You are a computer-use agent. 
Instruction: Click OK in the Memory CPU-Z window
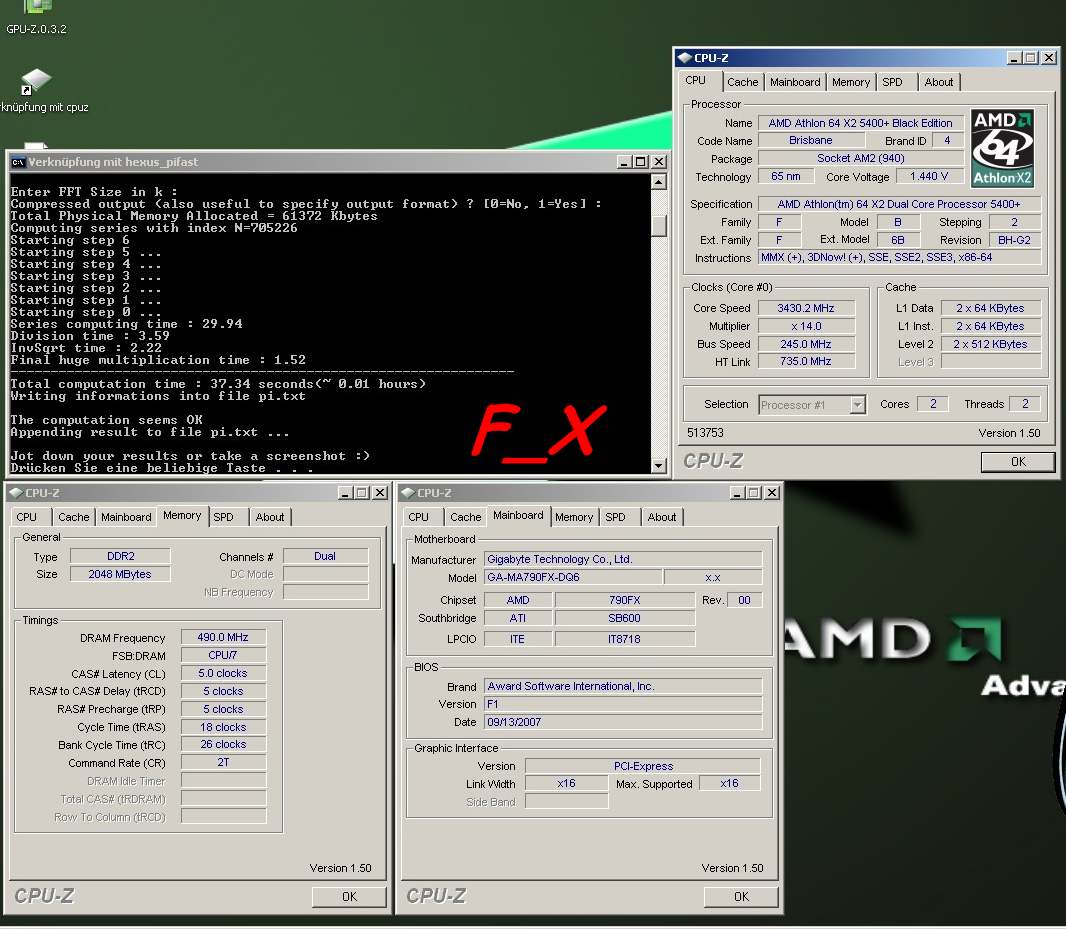349,897
